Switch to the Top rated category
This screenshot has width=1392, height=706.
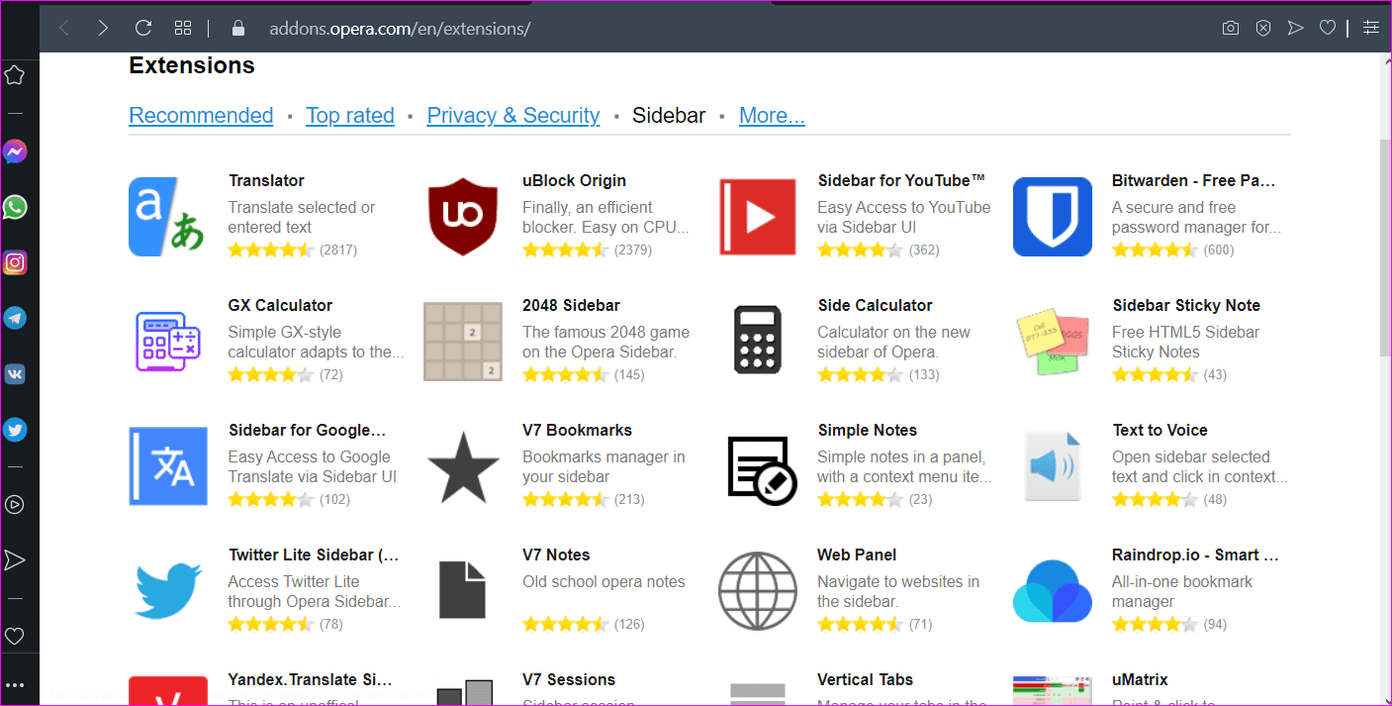[x=350, y=116]
